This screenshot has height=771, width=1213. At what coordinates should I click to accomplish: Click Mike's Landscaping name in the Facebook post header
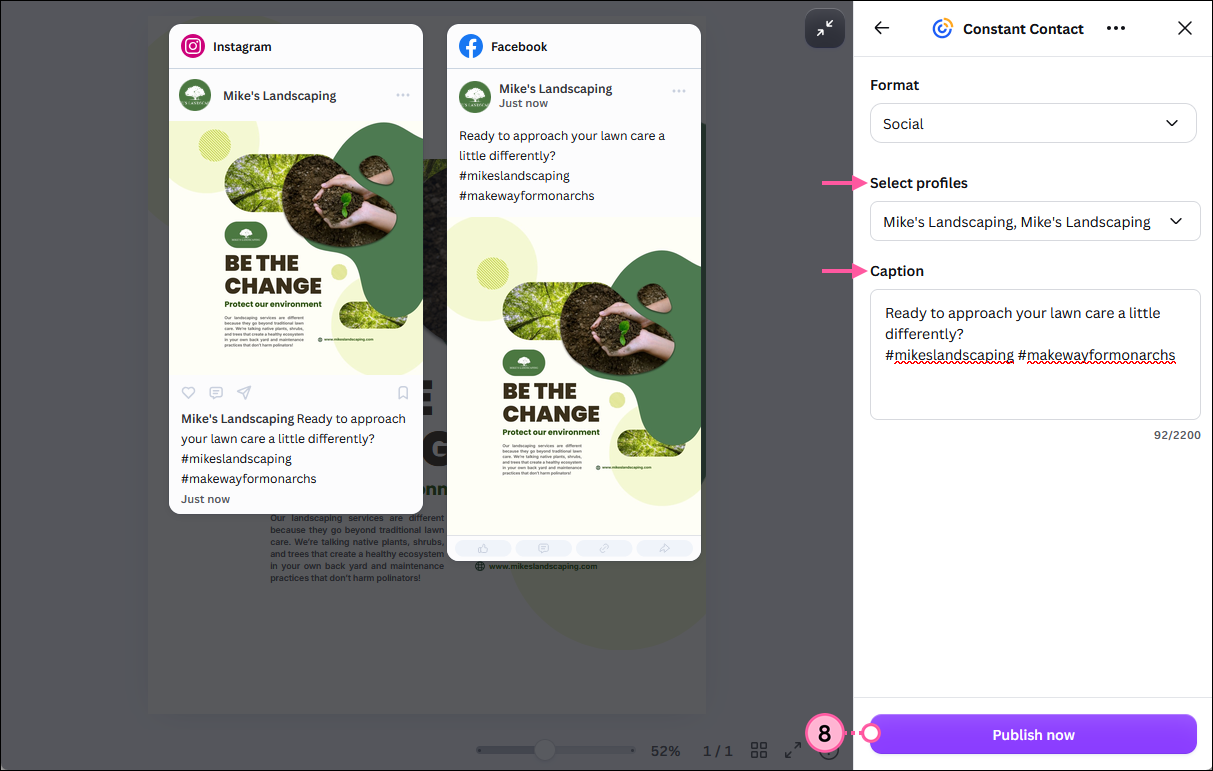[x=556, y=89]
